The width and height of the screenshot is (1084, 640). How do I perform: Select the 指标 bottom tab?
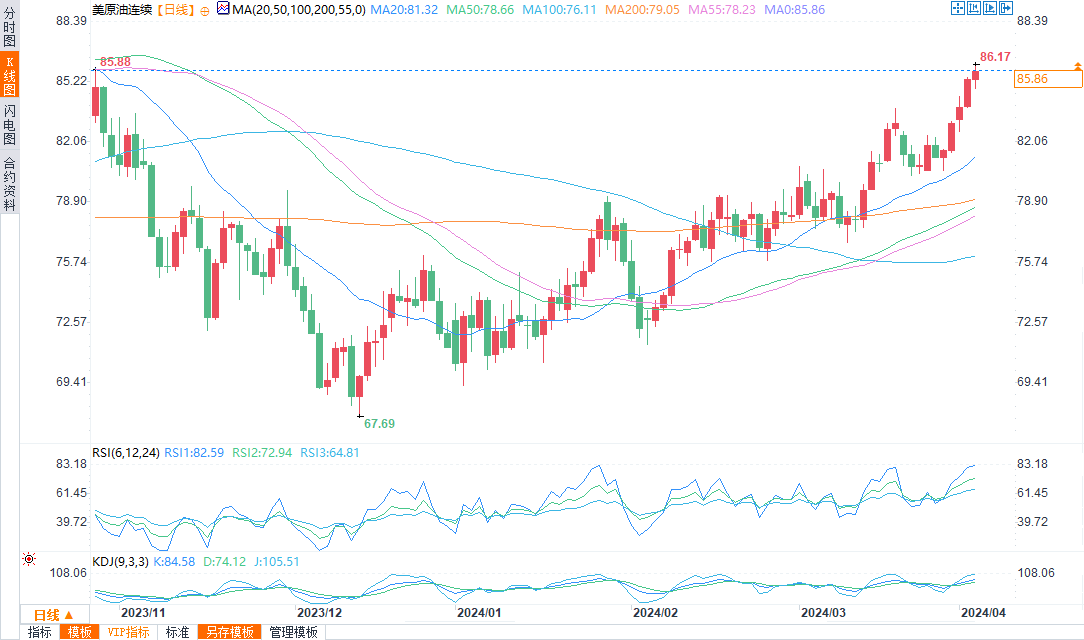pos(40,632)
